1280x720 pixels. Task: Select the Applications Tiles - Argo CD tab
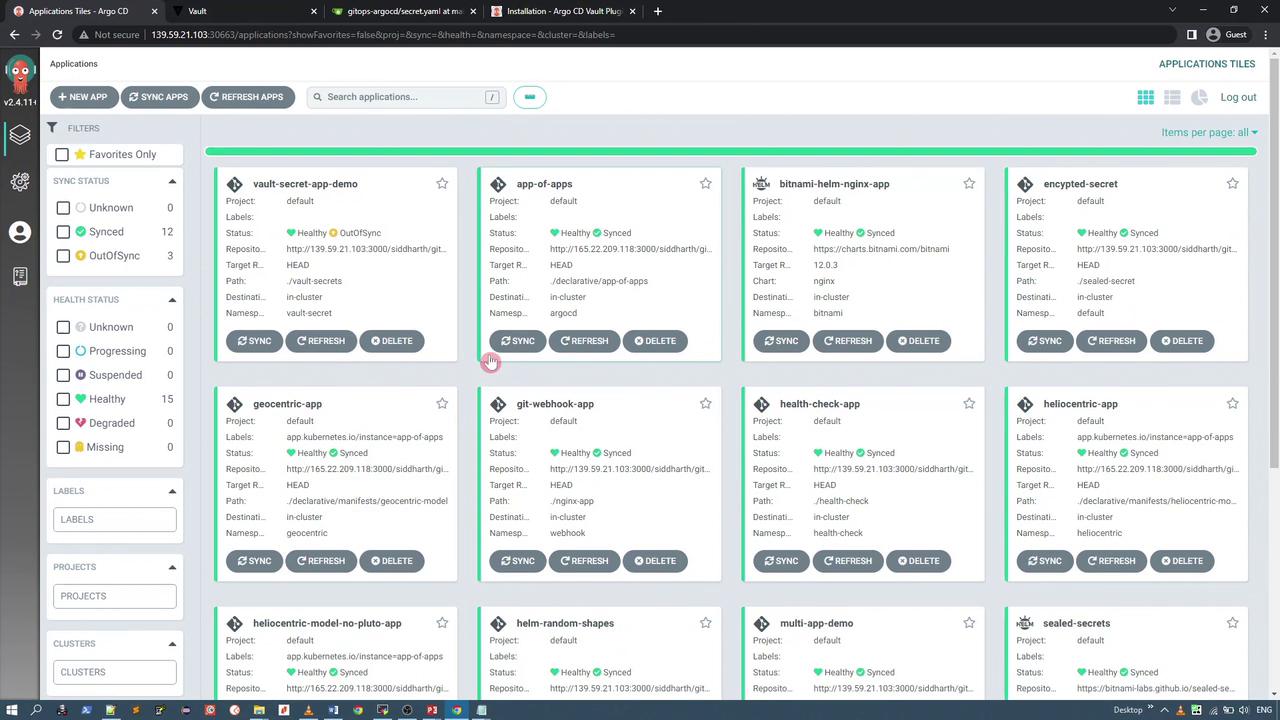[x=83, y=11]
